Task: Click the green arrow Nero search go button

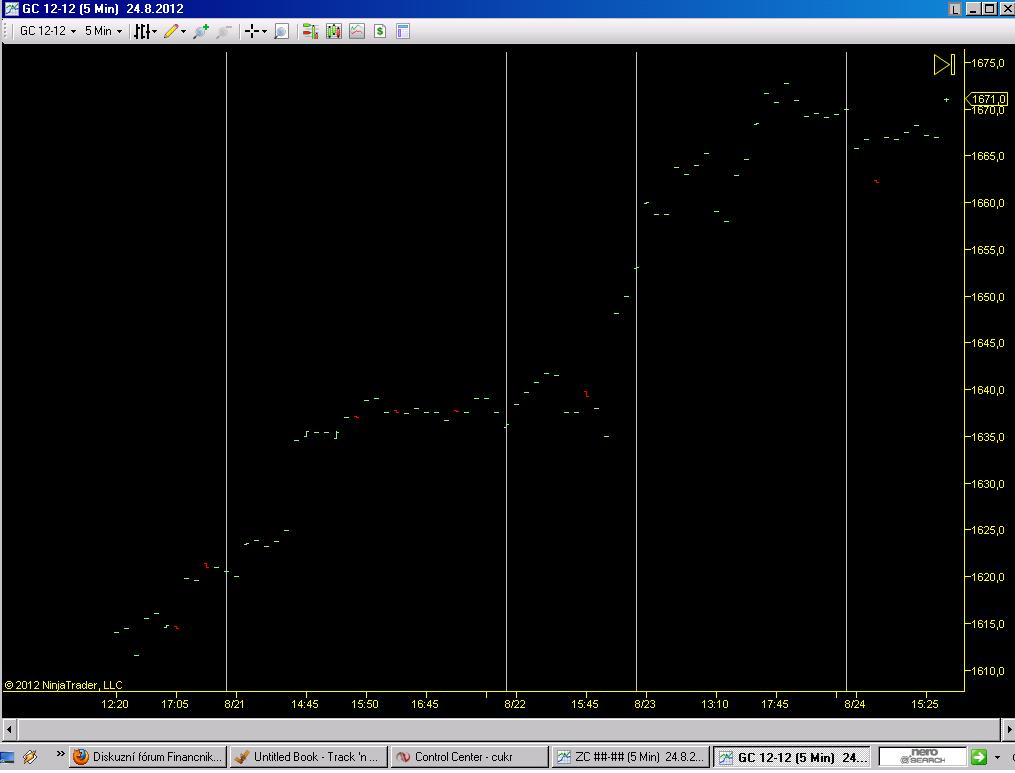Action: point(978,756)
